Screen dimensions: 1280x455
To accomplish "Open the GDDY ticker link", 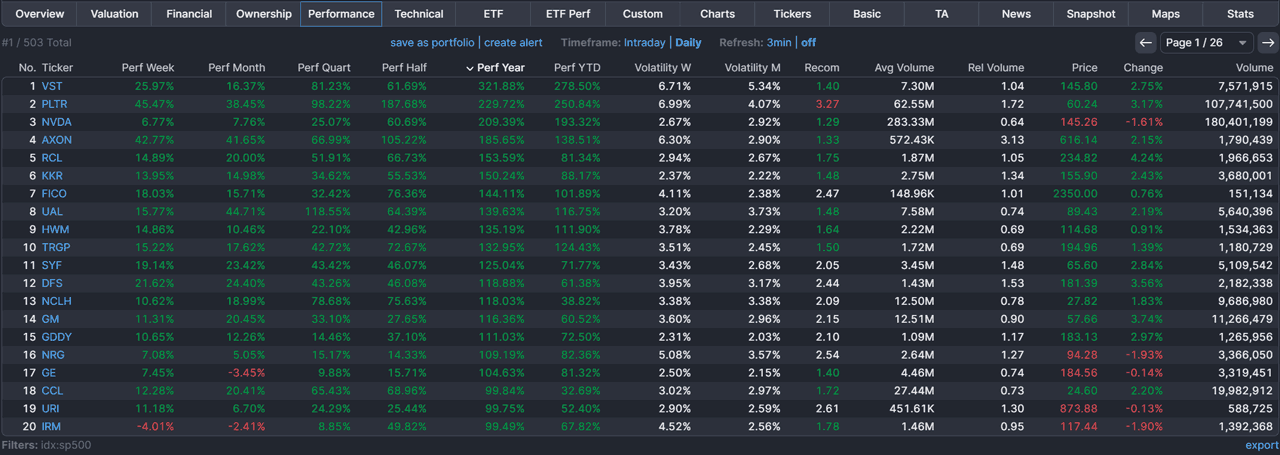I will coord(56,337).
